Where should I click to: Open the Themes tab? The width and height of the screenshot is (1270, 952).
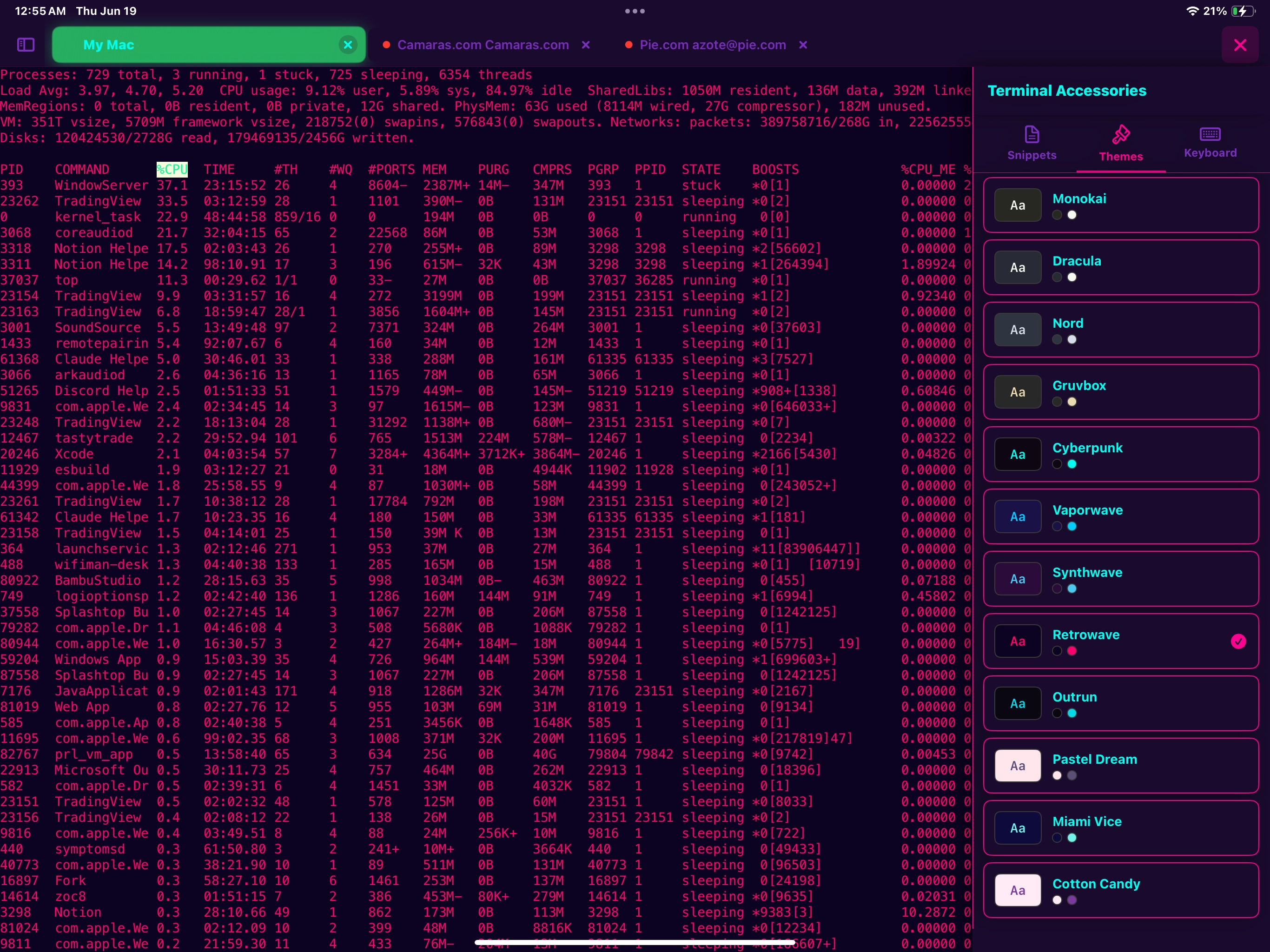[x=1121, y=144]
